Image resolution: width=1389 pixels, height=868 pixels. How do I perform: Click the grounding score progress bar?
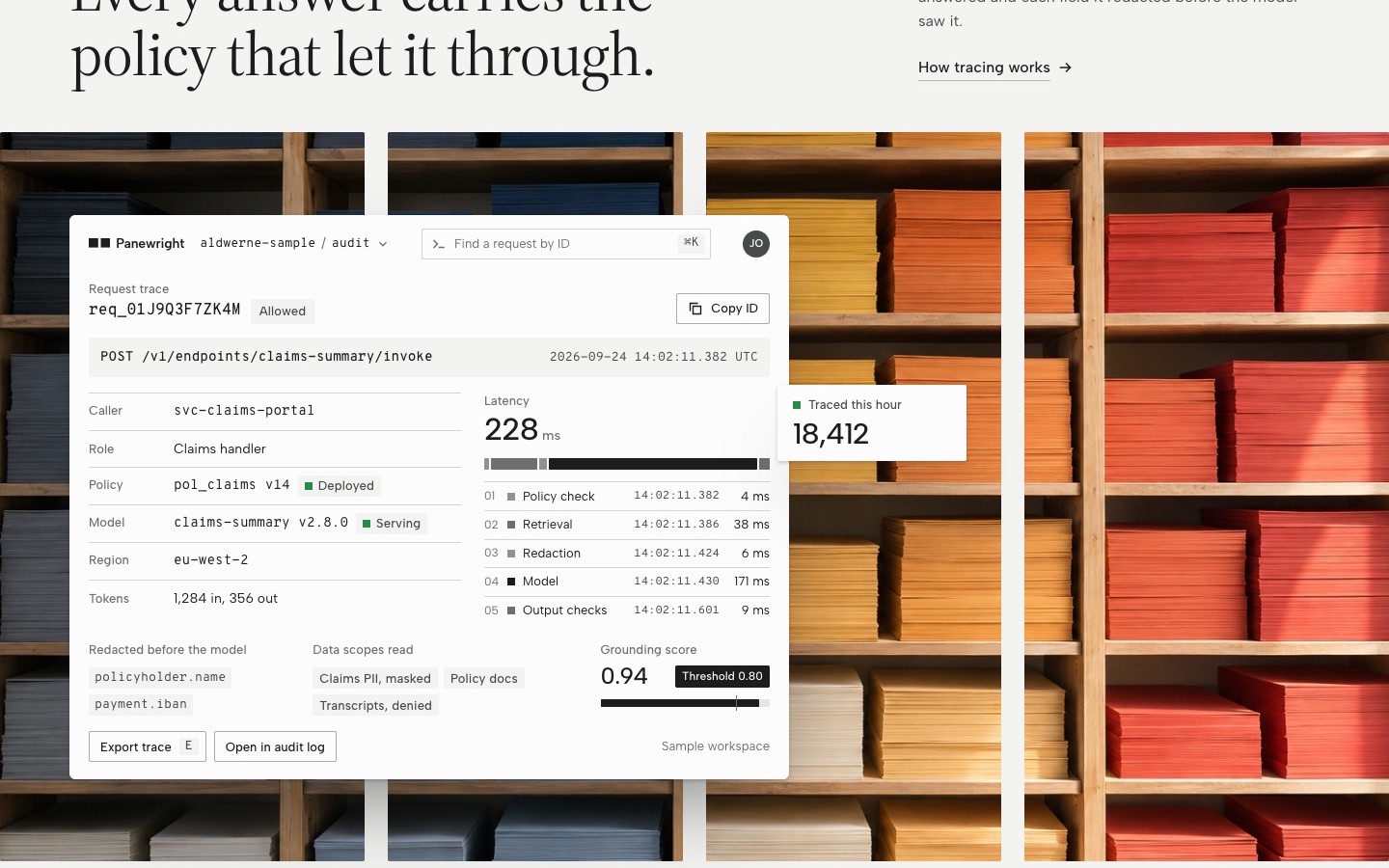pos(685,703)
